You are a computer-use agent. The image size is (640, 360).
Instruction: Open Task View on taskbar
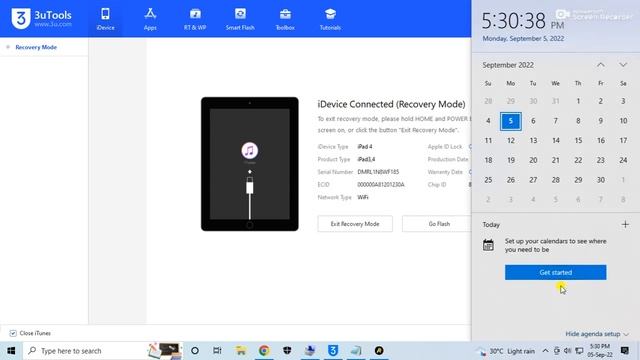click(217, 351)
